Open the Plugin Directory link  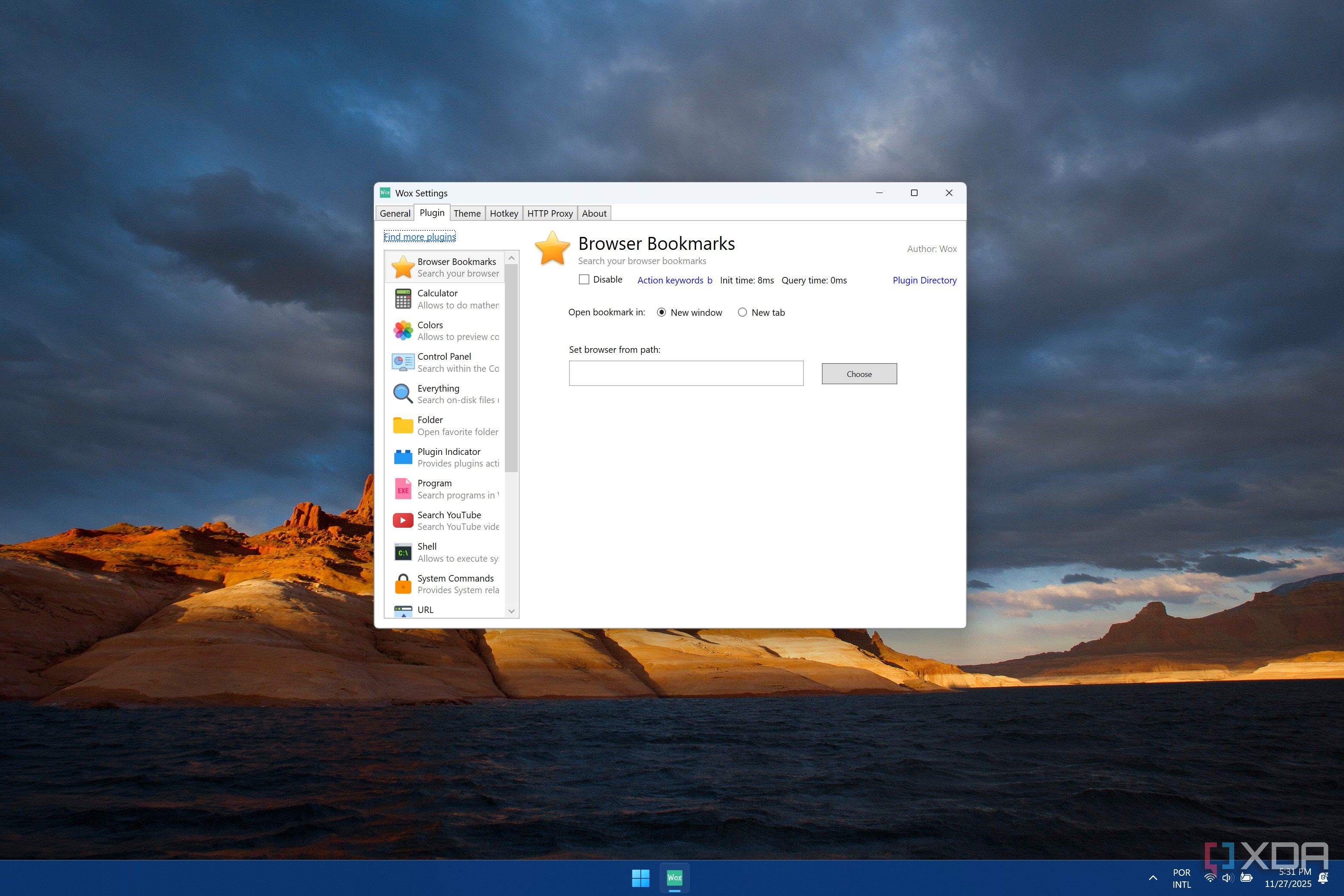click(924, 280)
